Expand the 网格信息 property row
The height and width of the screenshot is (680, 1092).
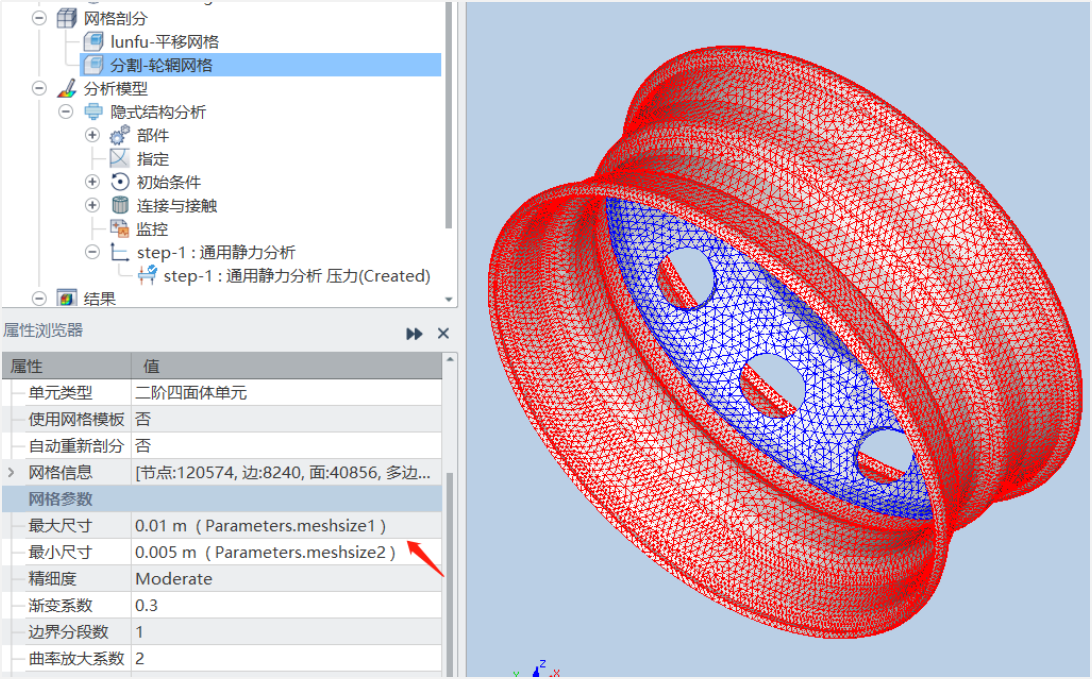point(11,472)
